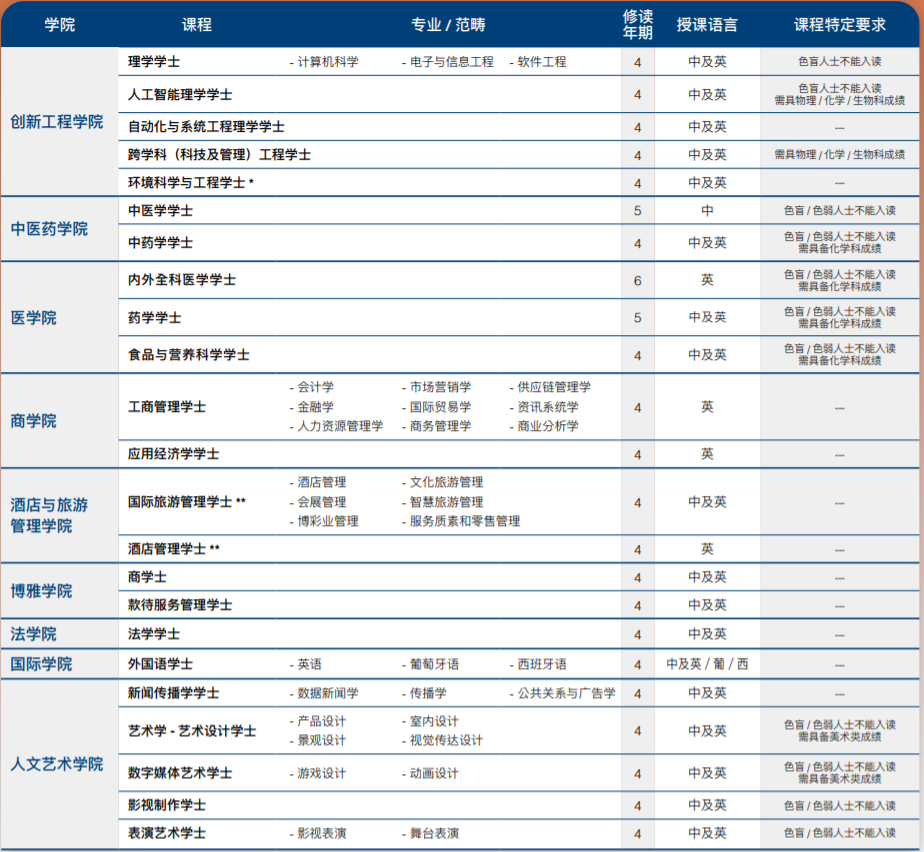Click the 游戏设计 specialization

318,774
